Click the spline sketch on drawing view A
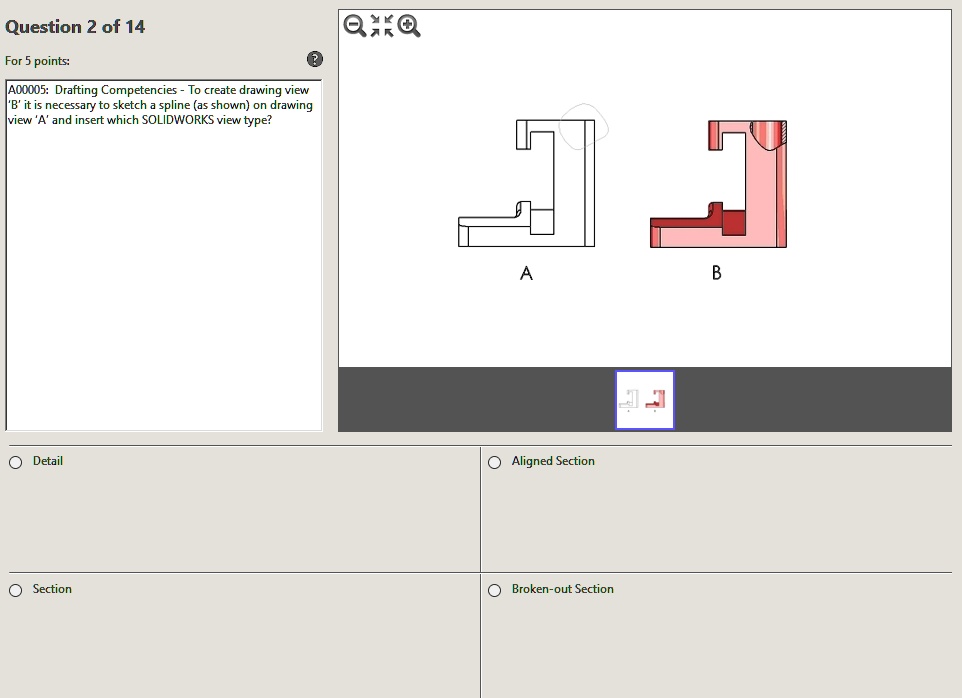Viewport: 962px width, 698px height. point(583,128)
